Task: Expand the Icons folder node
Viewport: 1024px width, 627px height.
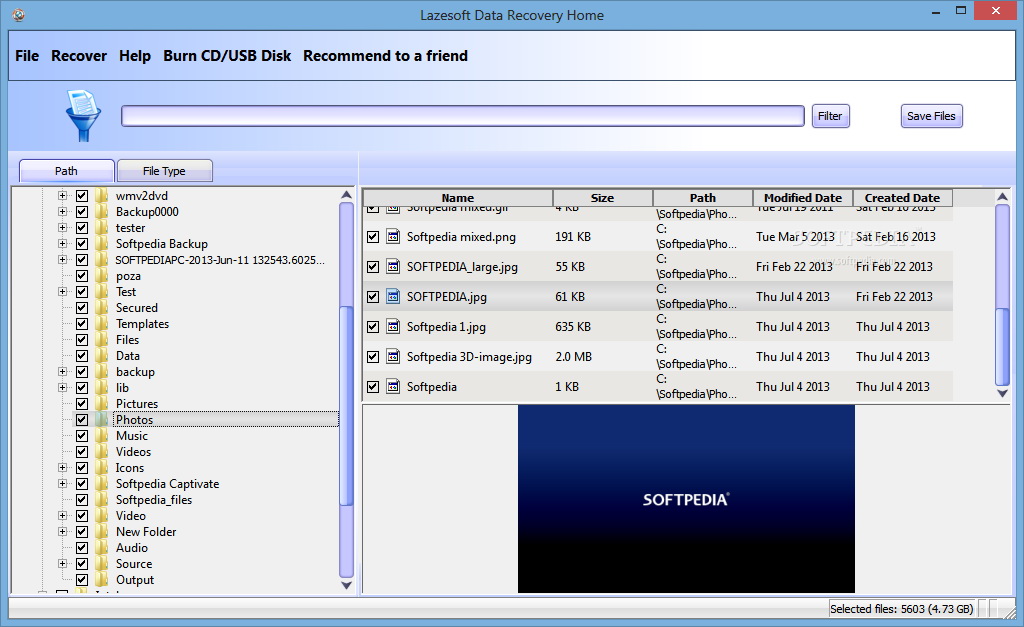Action: pyautogui.click(x=62, y=468)
